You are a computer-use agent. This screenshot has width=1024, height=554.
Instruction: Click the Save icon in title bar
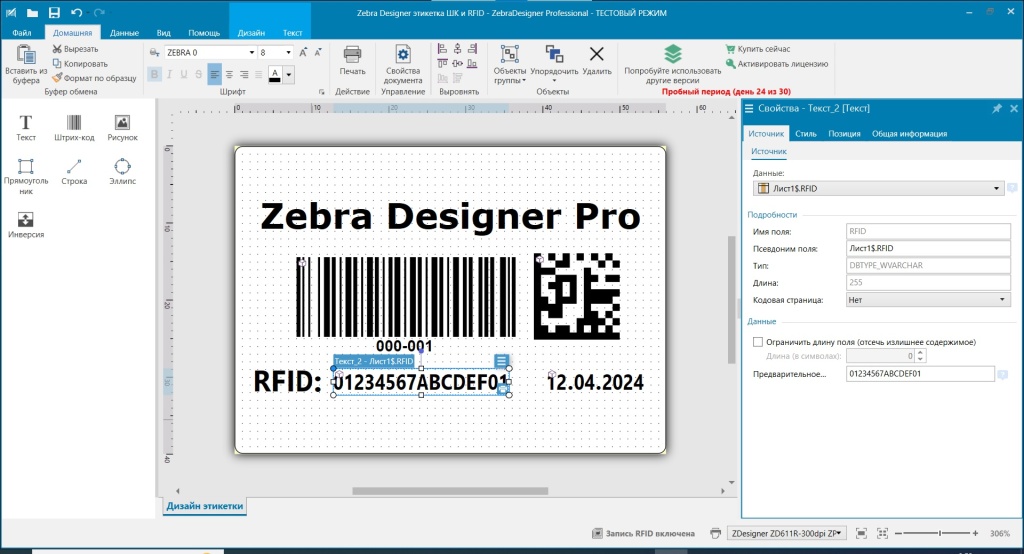point(54,12)
